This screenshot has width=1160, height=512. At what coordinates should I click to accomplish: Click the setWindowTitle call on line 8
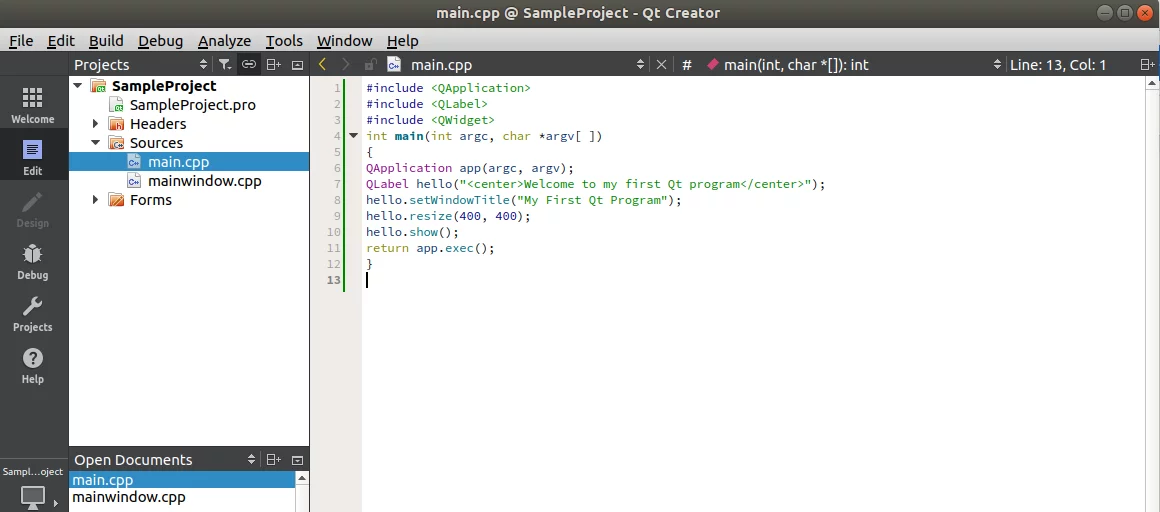[459, 201]
